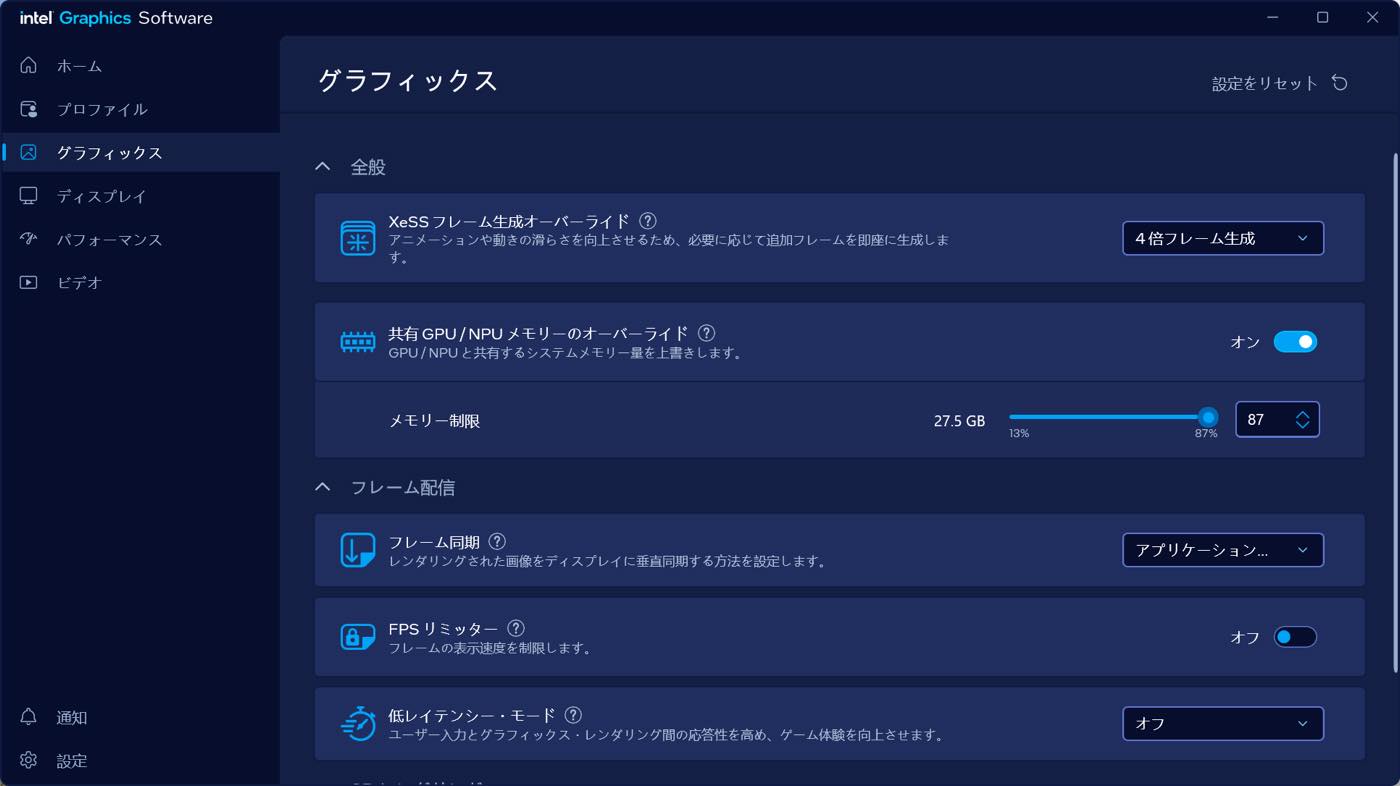Screen dimensions: 1400x786
Task: Click the shared GPU memory chip icon
Action: (x=358, y=342)
